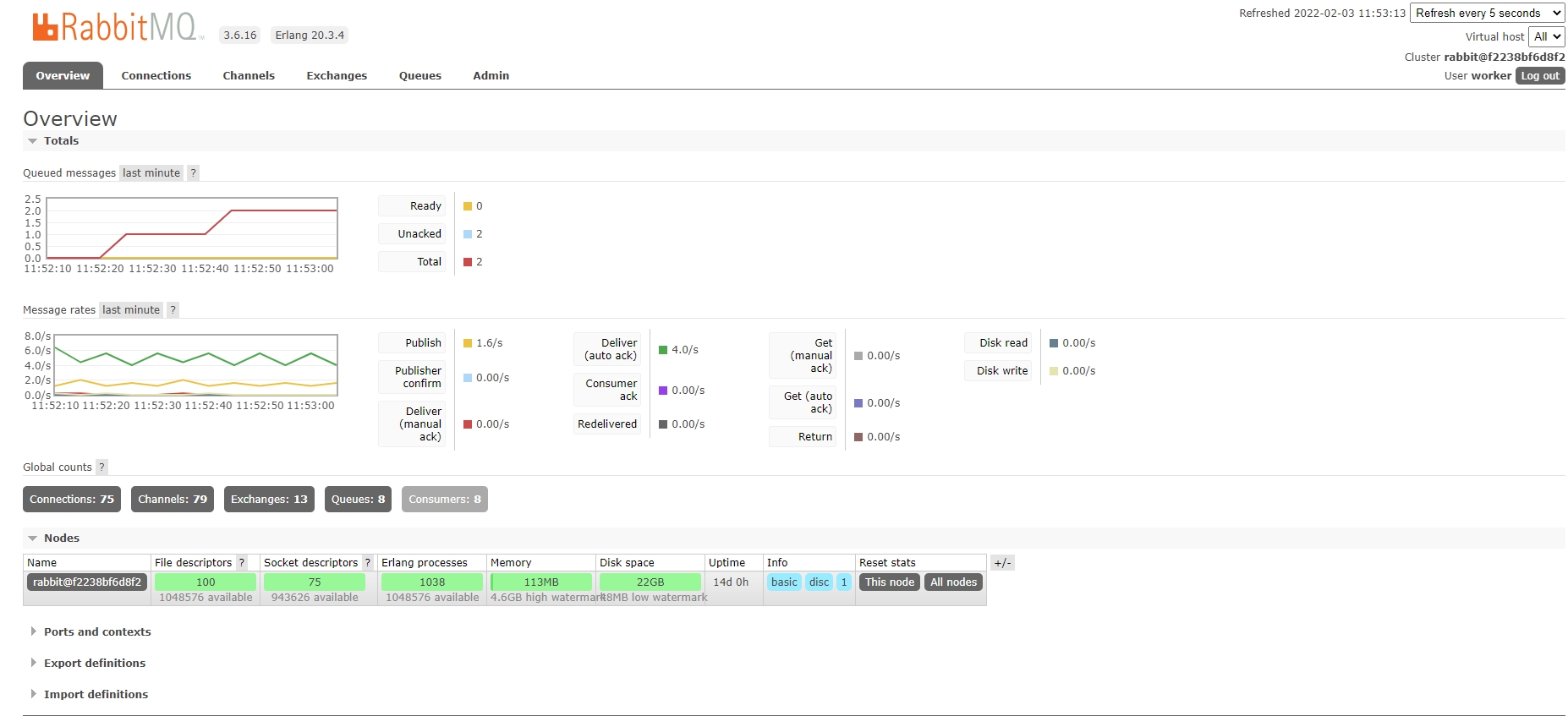The height and width of the screenshot is (716, 1568).
Task: Open the Queues tab
Action: click(420, 75)
